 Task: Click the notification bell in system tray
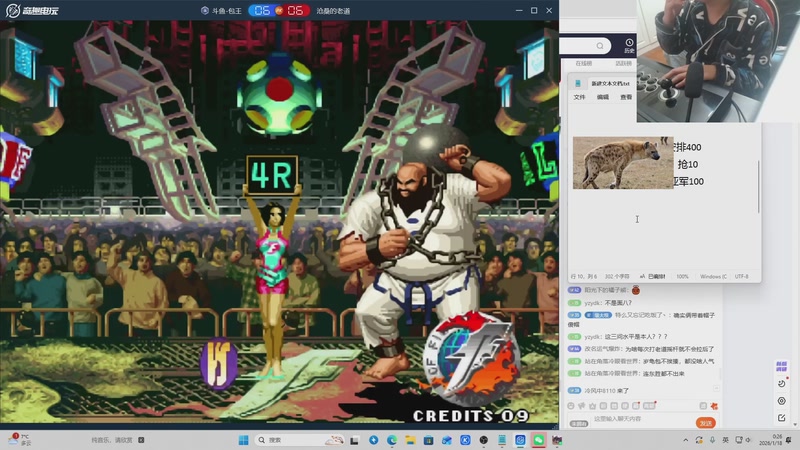pyautogui.click(x=789, y=440)
